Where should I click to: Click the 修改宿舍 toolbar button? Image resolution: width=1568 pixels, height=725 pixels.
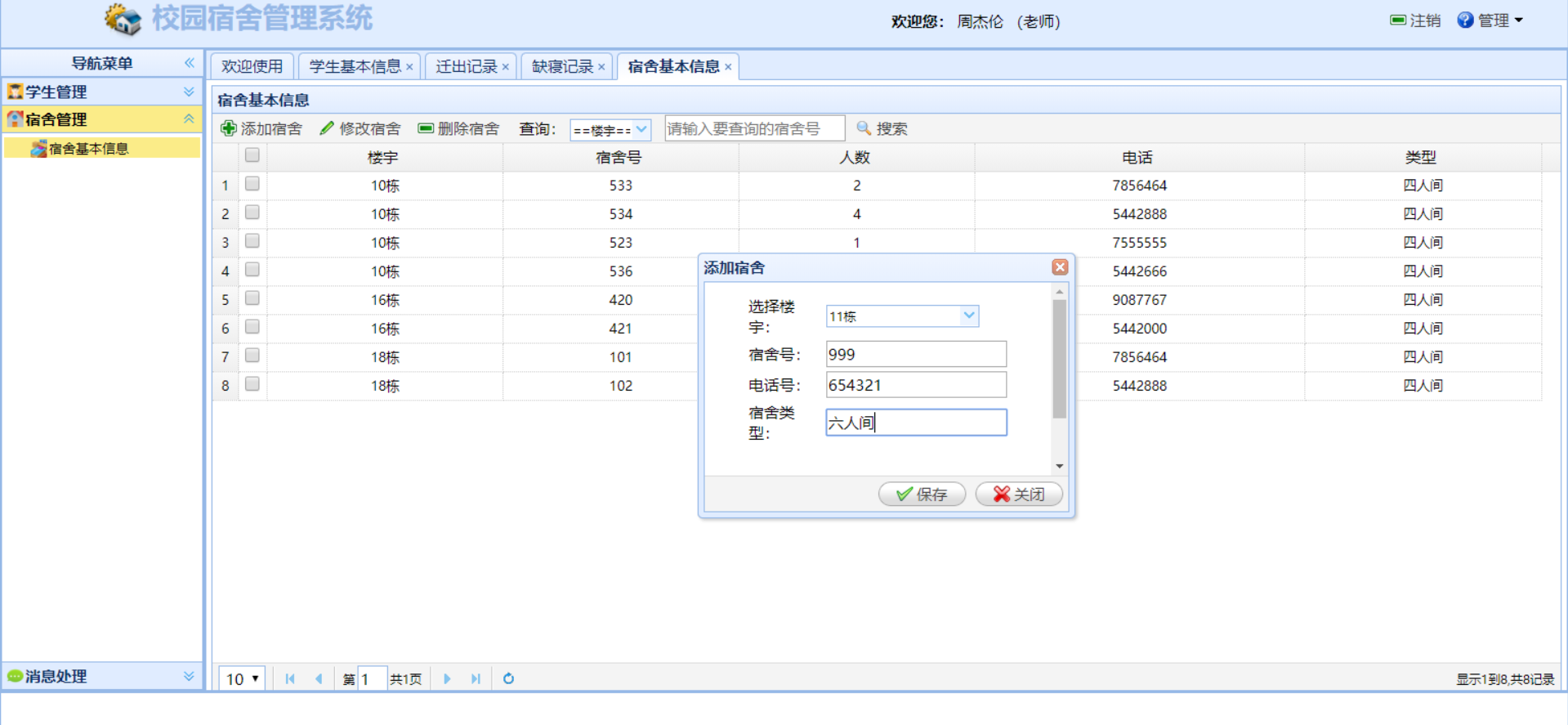360,128
